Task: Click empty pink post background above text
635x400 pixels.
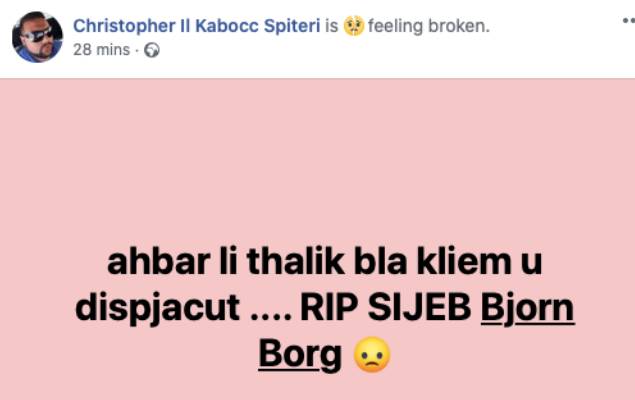Action: coord(318,158)
